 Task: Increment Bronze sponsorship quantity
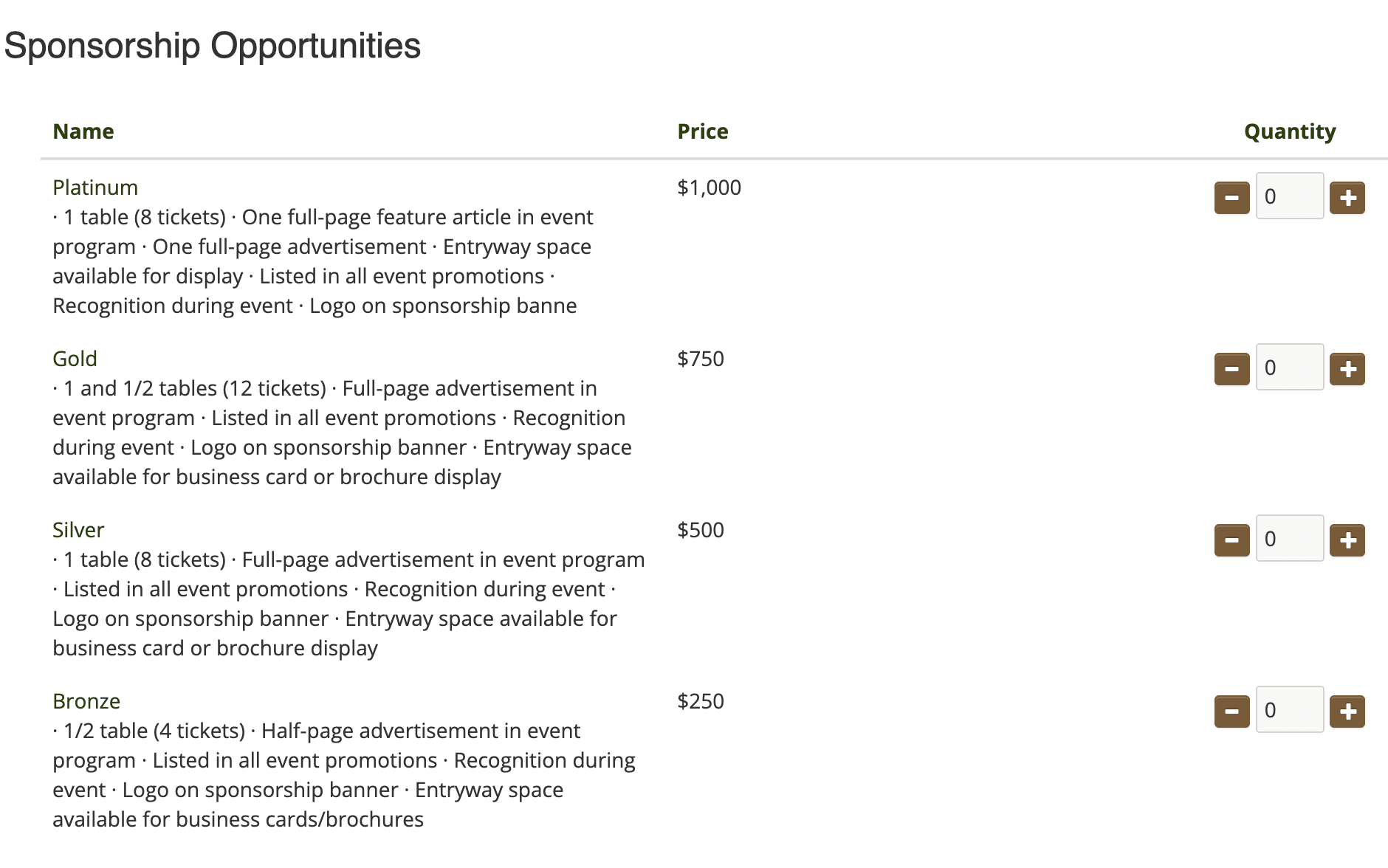[x=1347, y=712]
